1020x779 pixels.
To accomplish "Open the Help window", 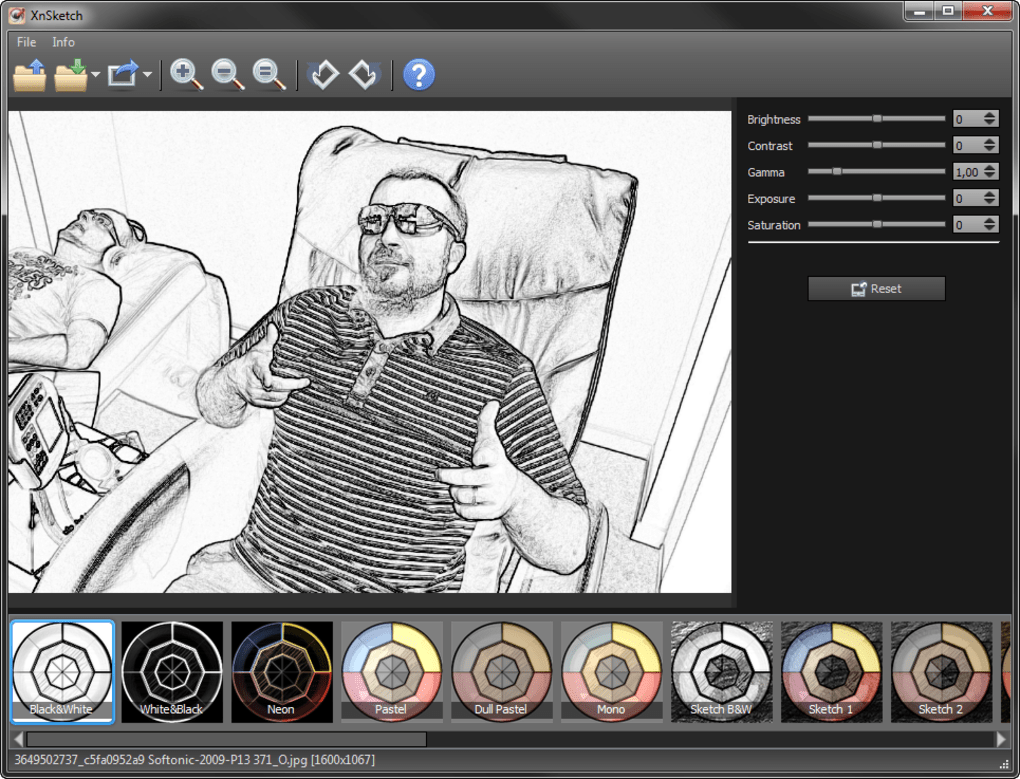I will click(418, 74).
